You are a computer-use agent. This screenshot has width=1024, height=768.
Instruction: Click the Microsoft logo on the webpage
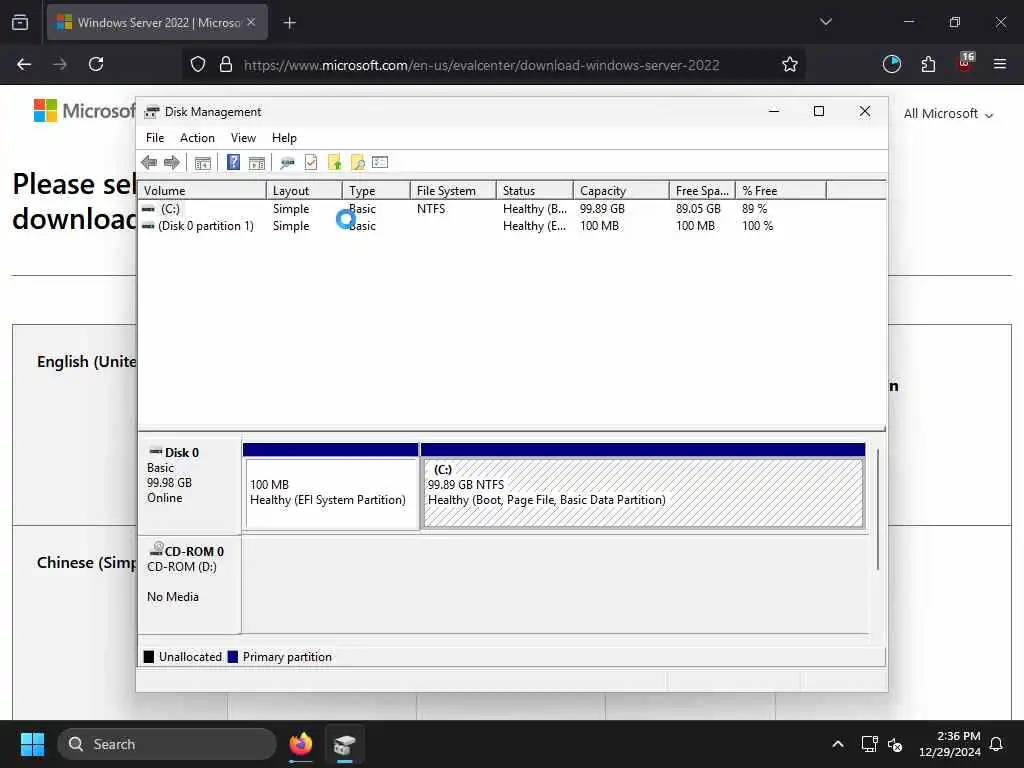(84, 111)
